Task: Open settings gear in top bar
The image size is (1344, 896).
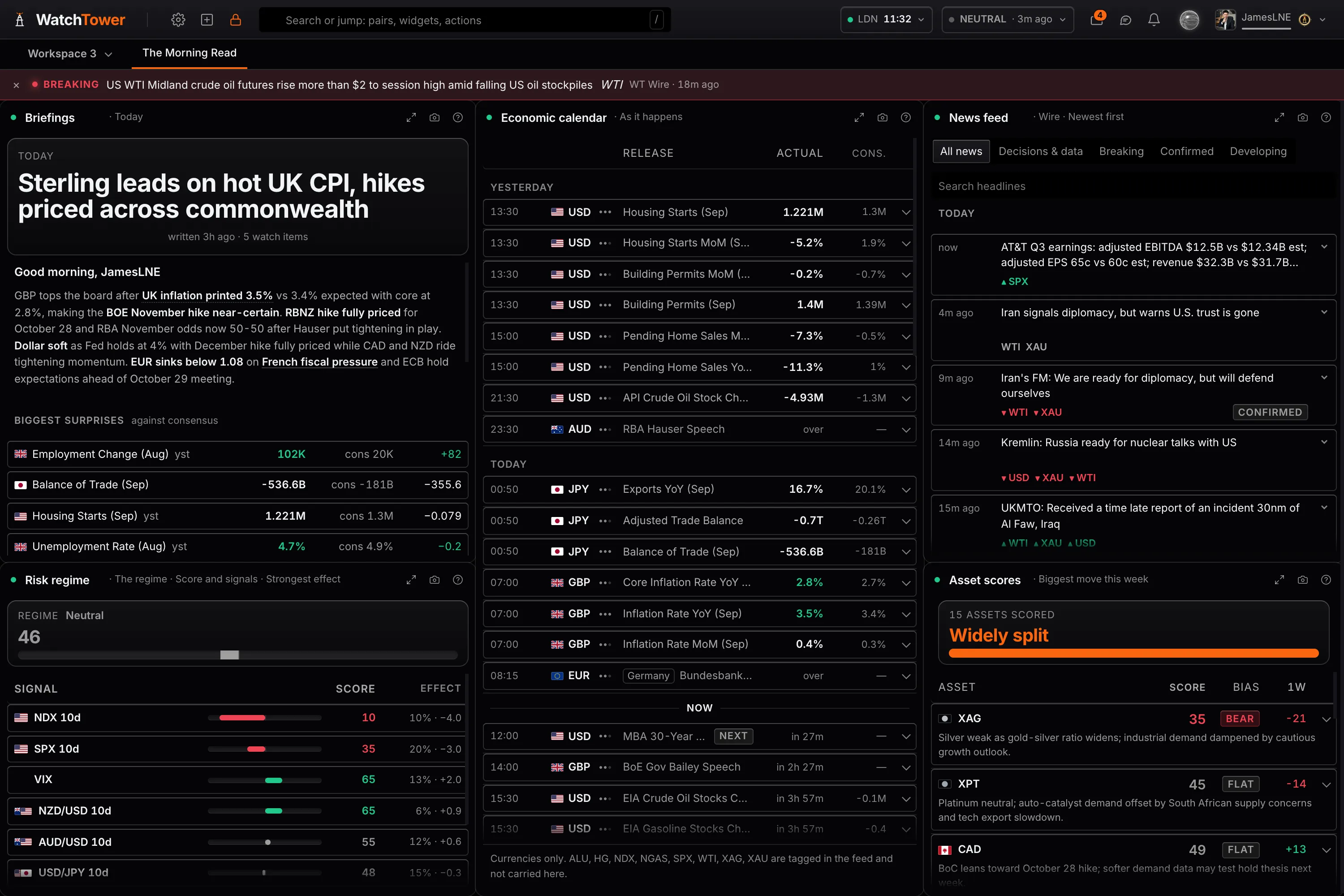Action: point(178,20)
